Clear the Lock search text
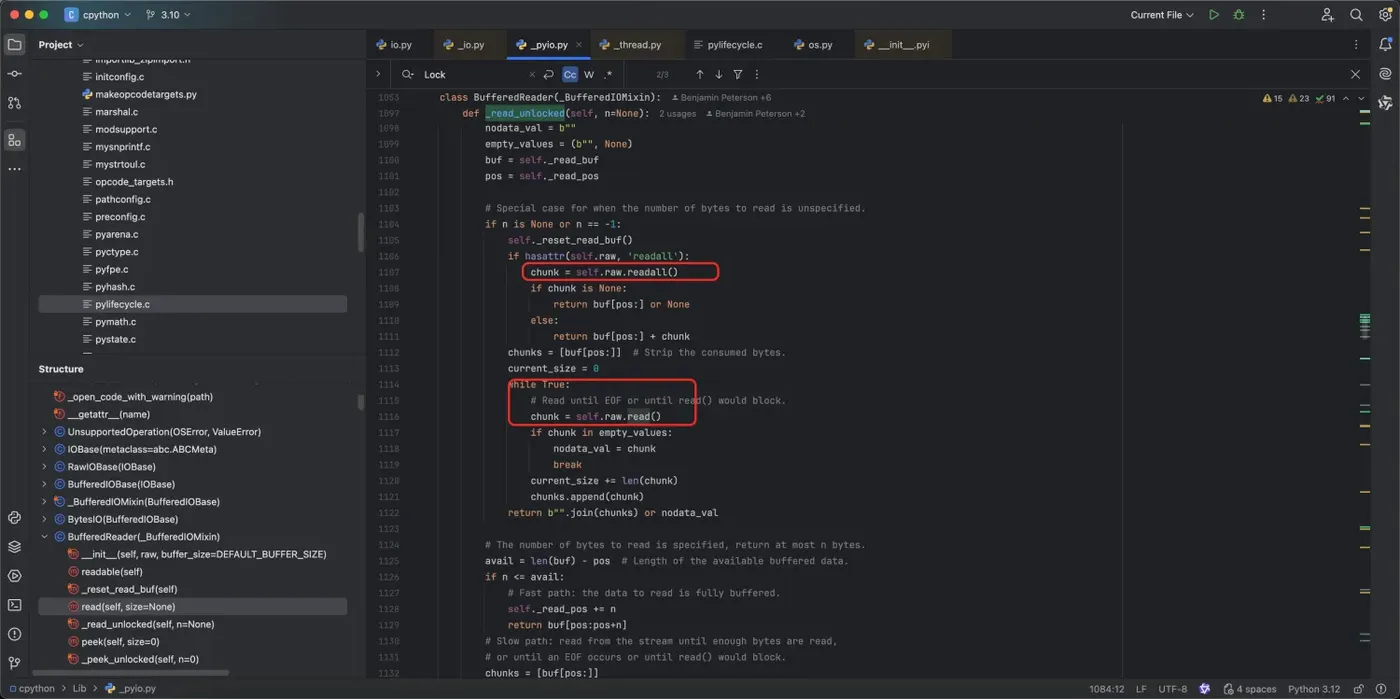Viewport: 1400px width, 699px height. (x=532, y=75)
